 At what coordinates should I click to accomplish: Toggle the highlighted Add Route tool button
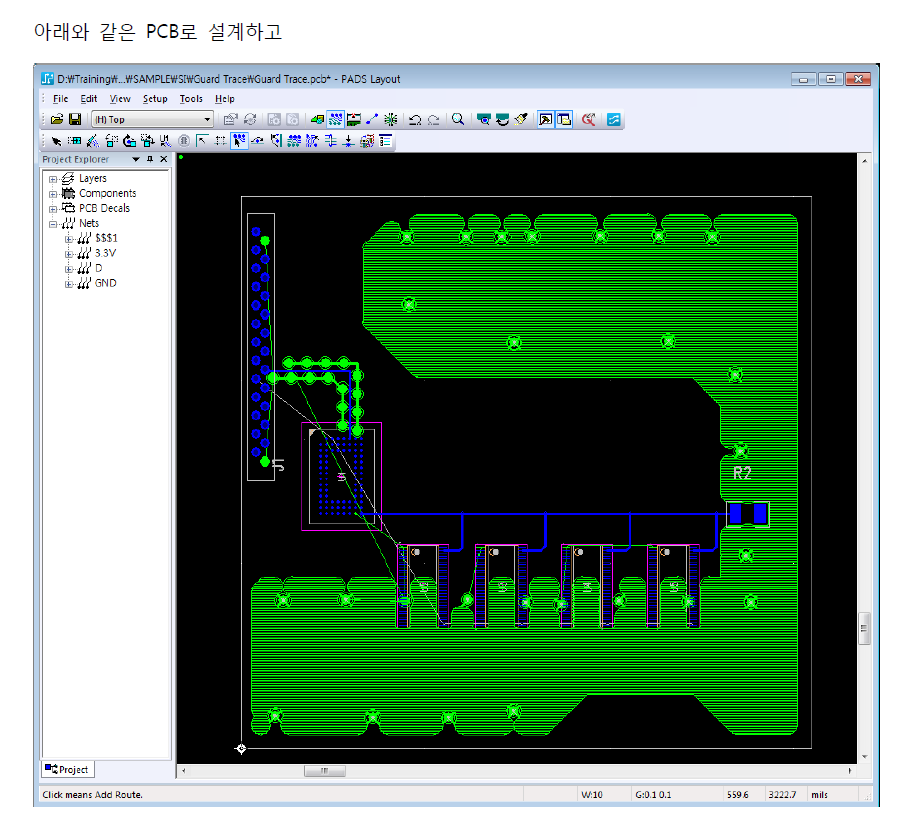(239, 141)
